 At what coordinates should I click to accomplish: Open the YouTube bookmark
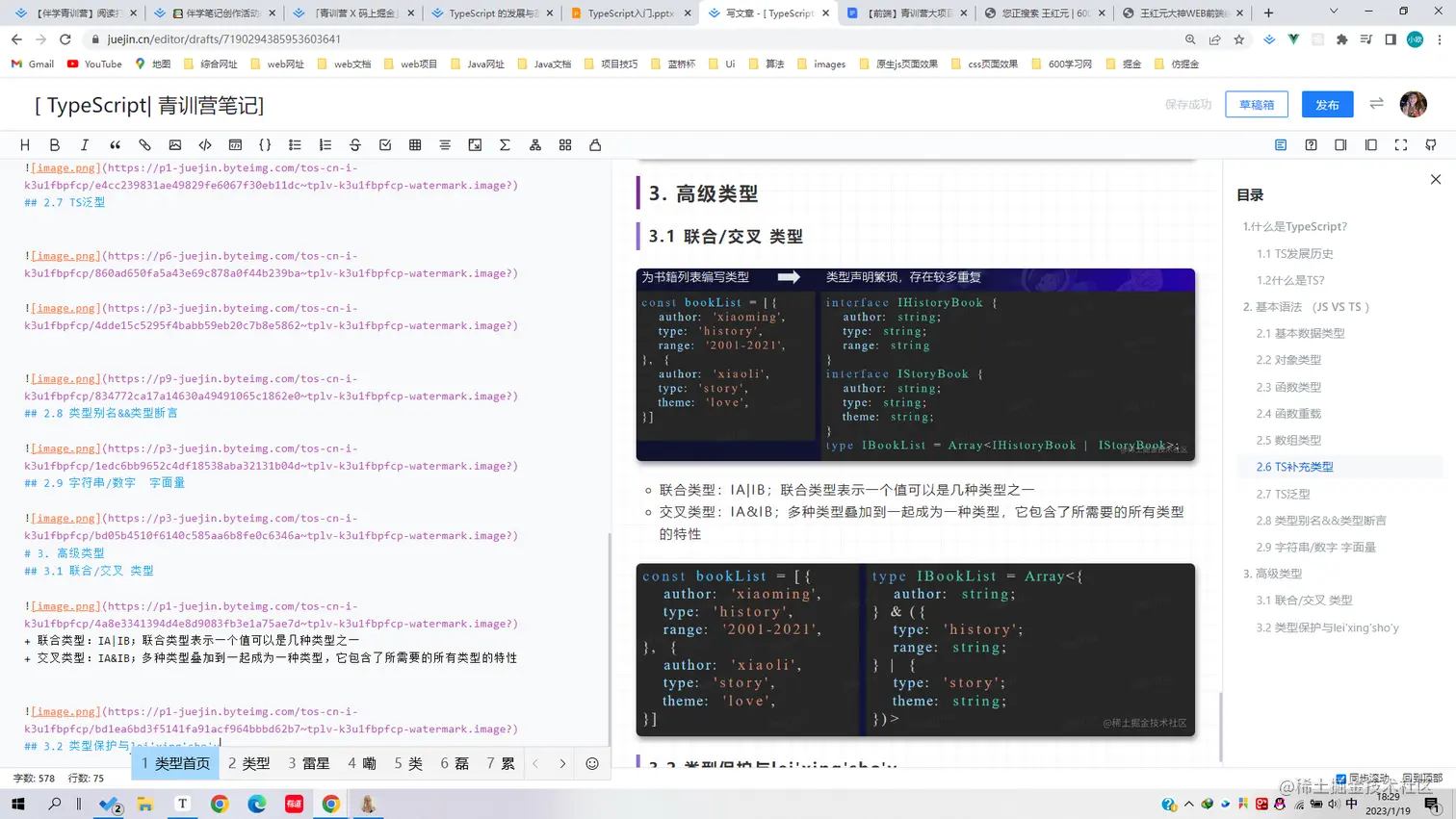[94, 64]
